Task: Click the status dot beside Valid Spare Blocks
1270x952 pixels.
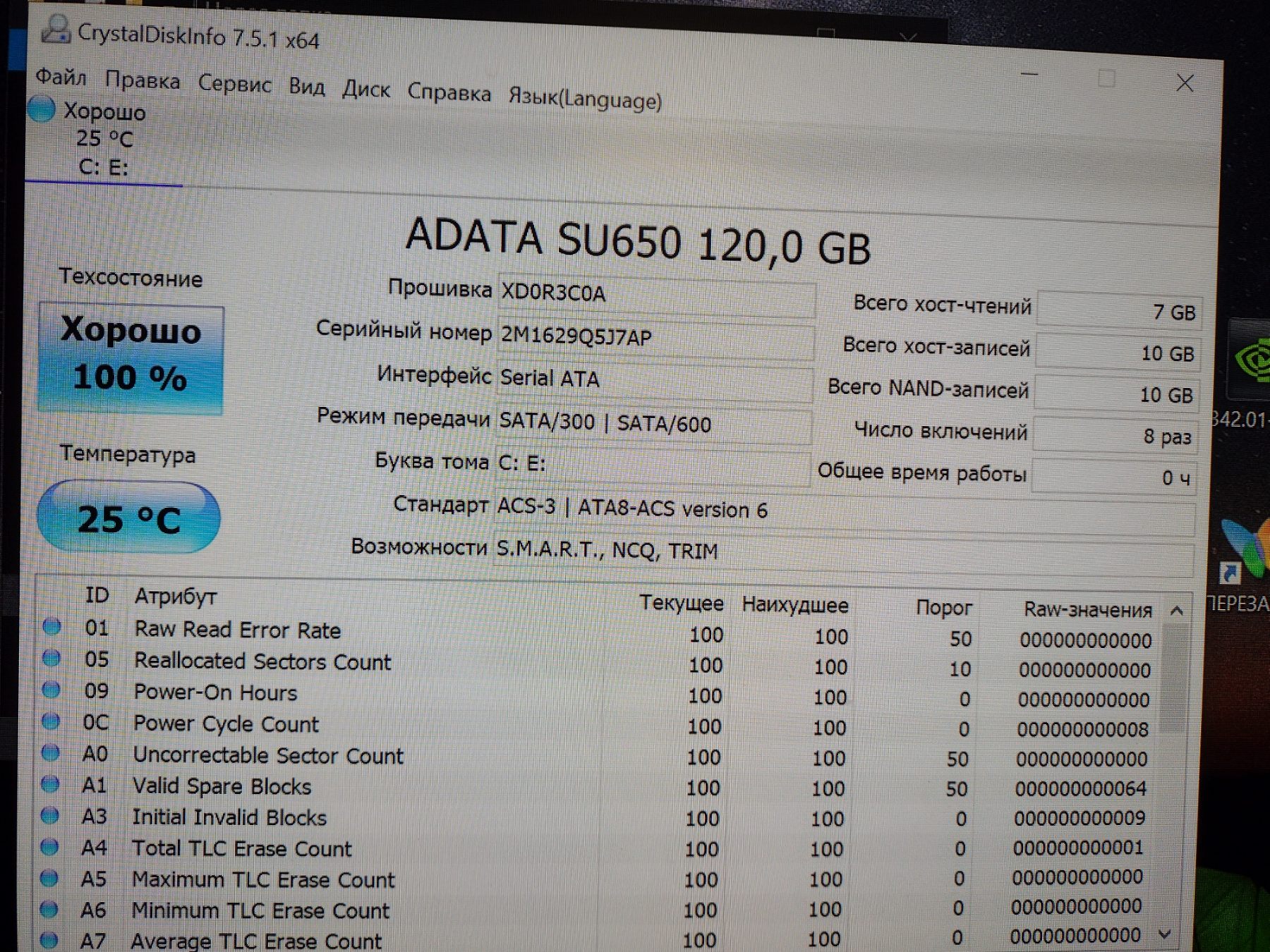Action: click(50, 784)
